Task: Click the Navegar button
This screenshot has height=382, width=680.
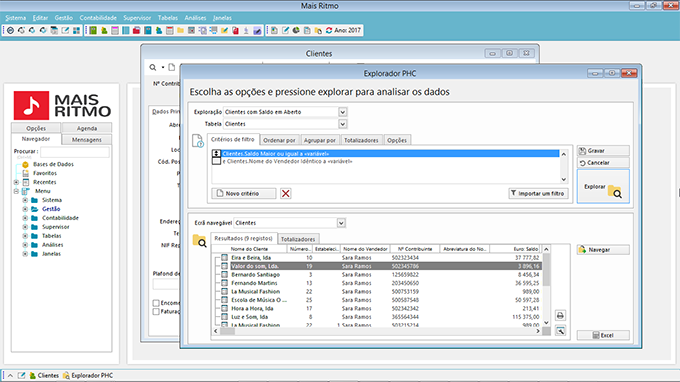Action: 603,250
